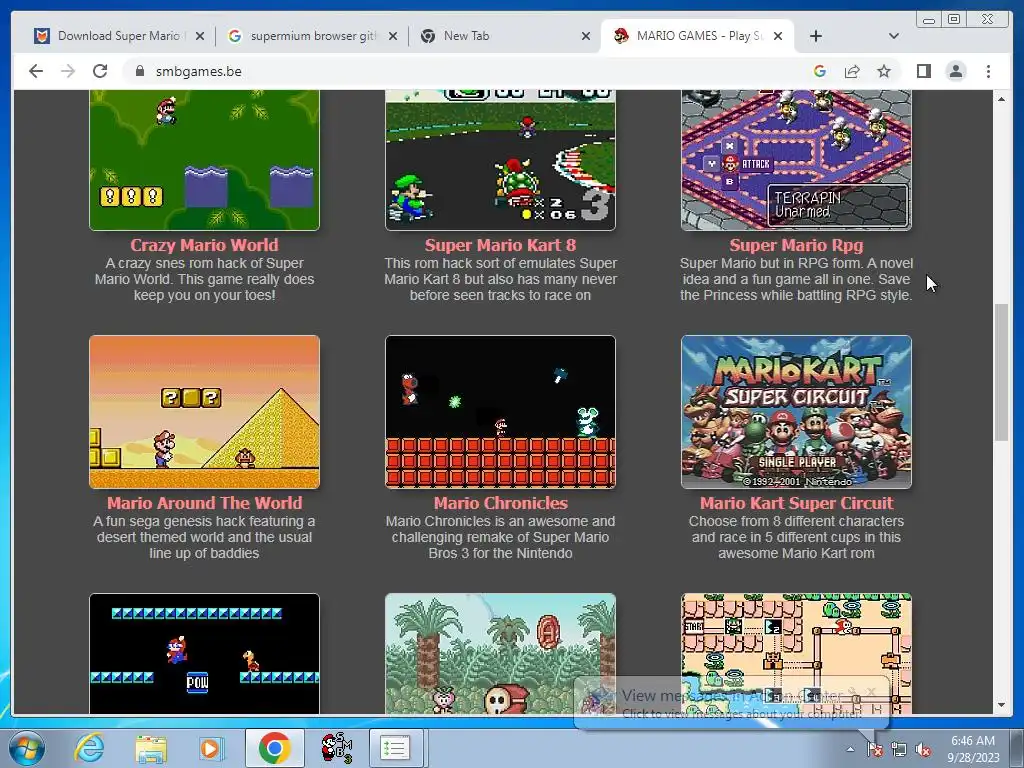This screenshot has width=1024, height=768.
Task: Click the 'A crazy snes rom hack' description
Action: tap(204, 280)
